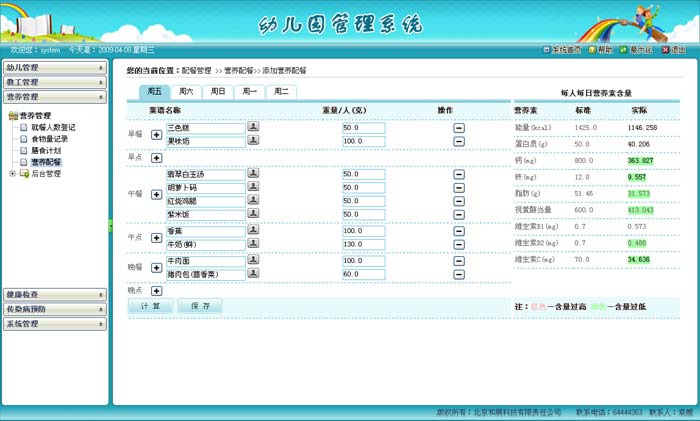Add a dish to 早餐 with plus icon
The image size is (700, 421).
(x=156, y=134)
